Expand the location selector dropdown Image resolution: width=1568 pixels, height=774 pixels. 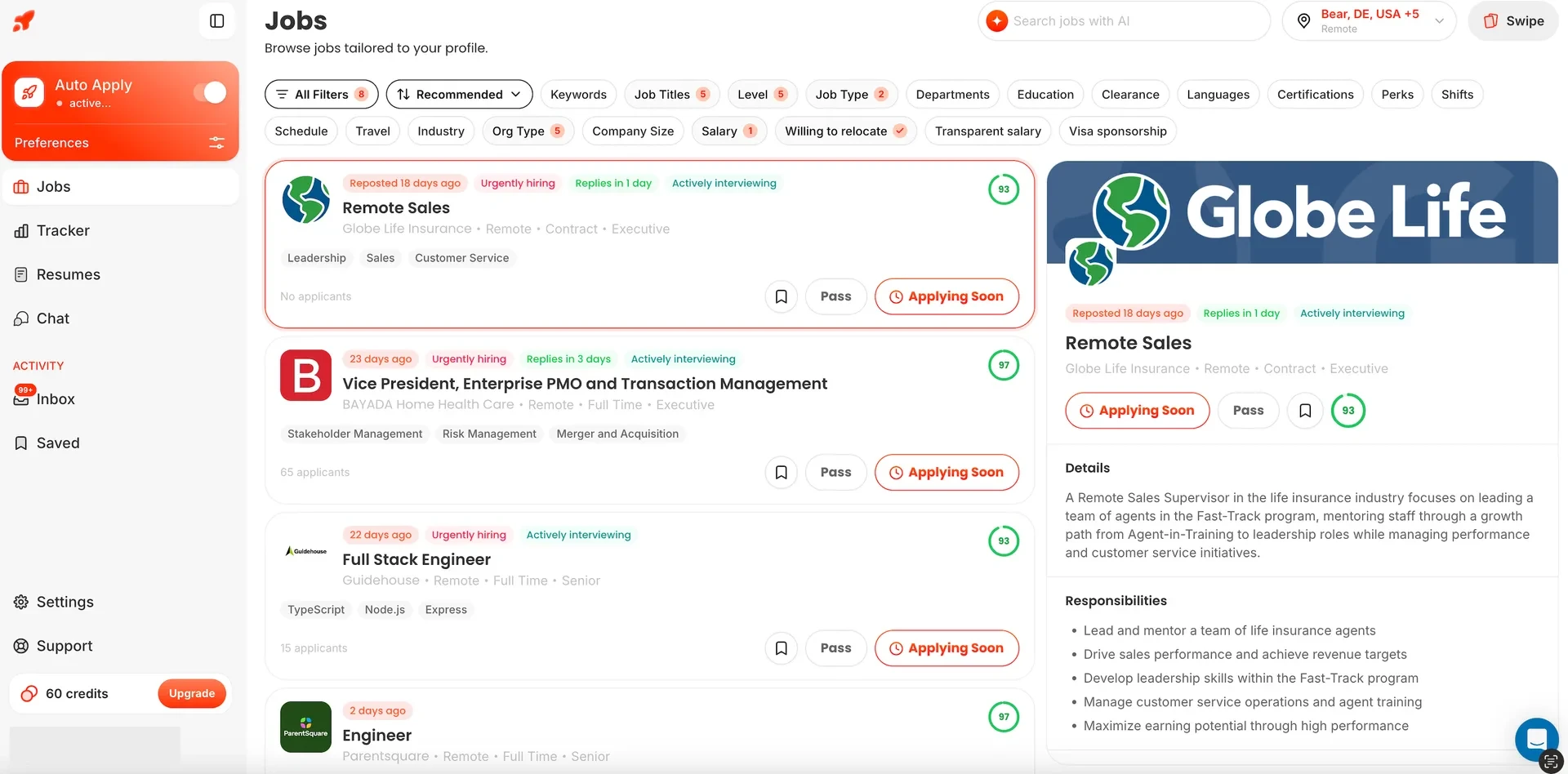pos(1370,21)
